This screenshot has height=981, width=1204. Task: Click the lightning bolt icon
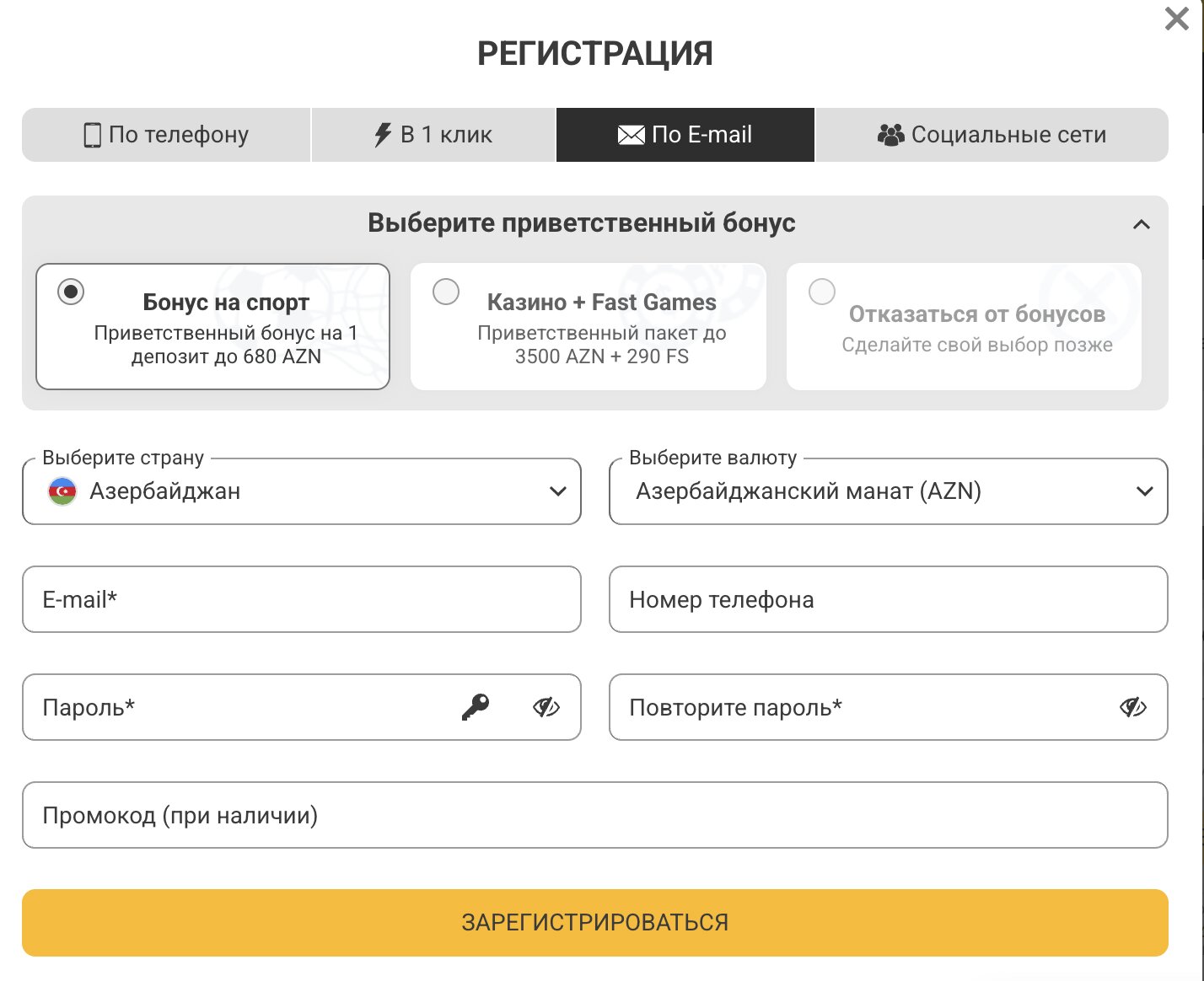[x=383, y=135]
